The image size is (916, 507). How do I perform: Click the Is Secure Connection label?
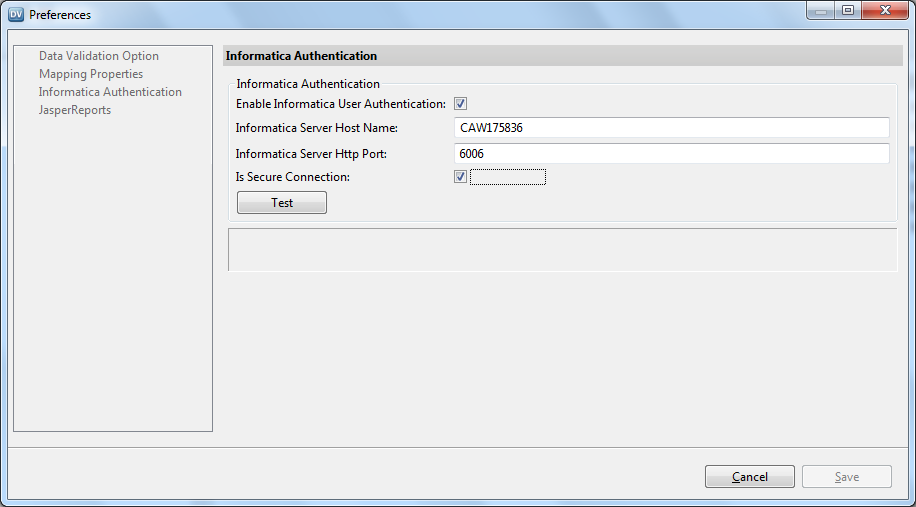pyautogui.click(x=293, y=177)
